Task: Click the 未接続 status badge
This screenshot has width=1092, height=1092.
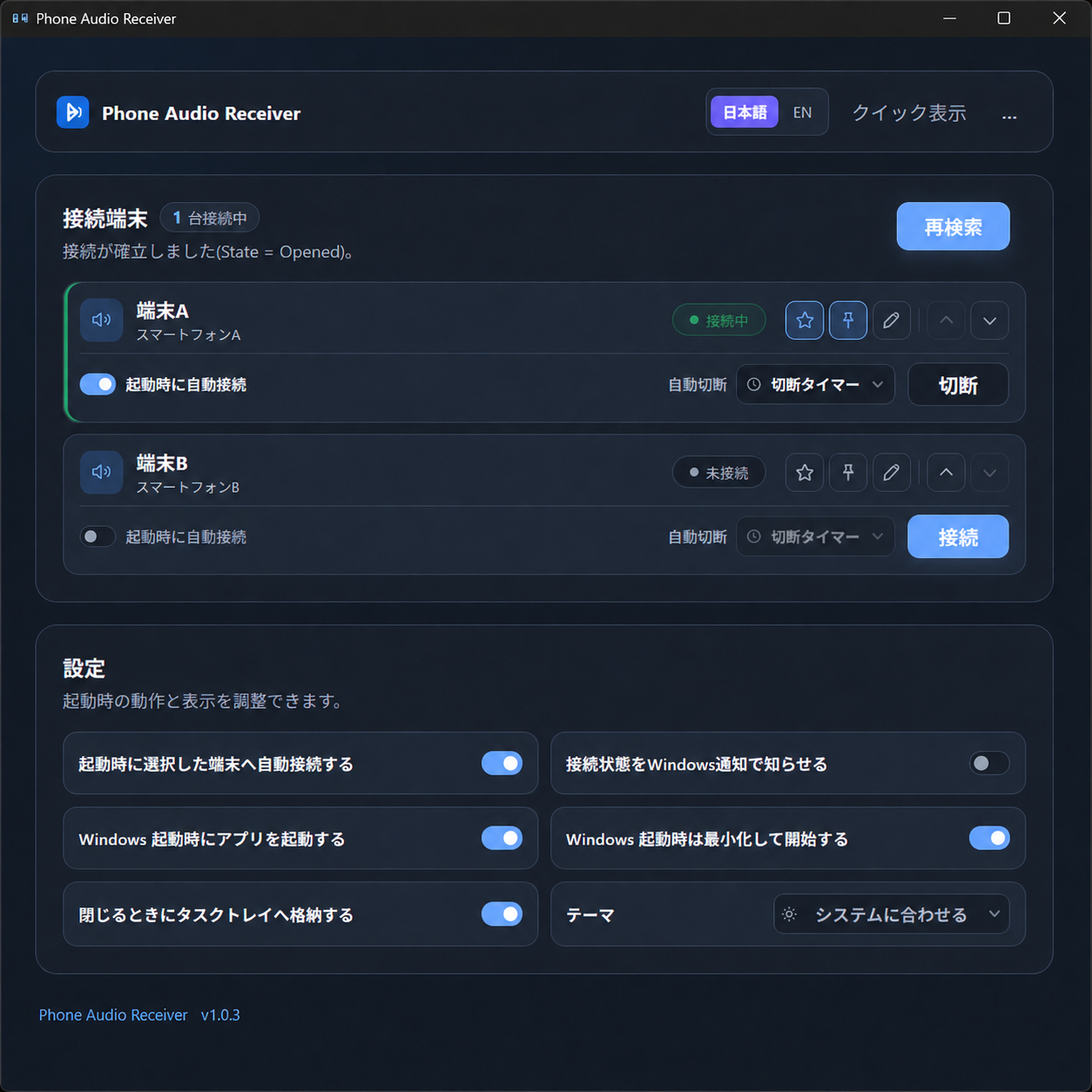Action: point(719,473)
